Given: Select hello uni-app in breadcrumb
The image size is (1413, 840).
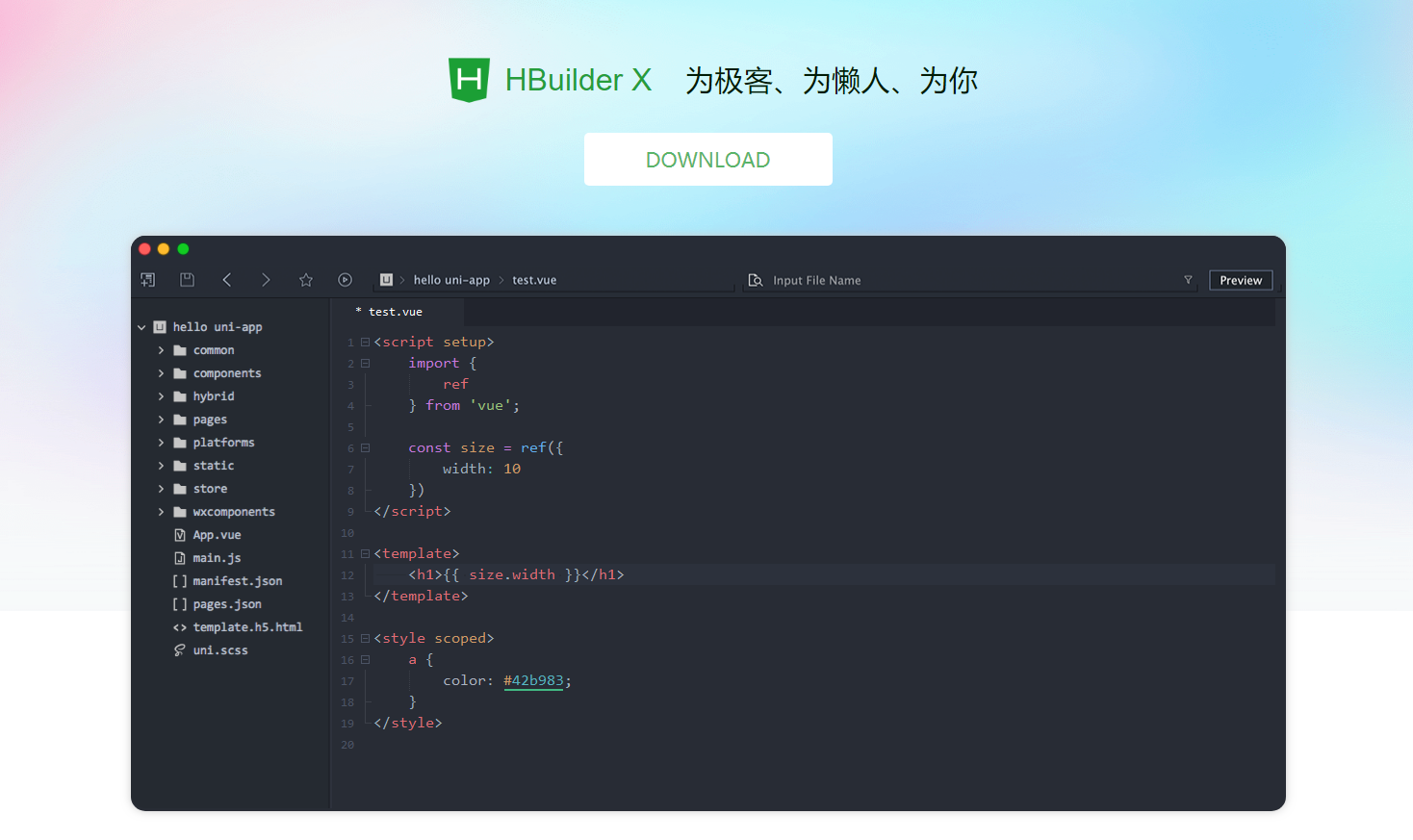Looking at the screenshot, I should click(451, 280).
